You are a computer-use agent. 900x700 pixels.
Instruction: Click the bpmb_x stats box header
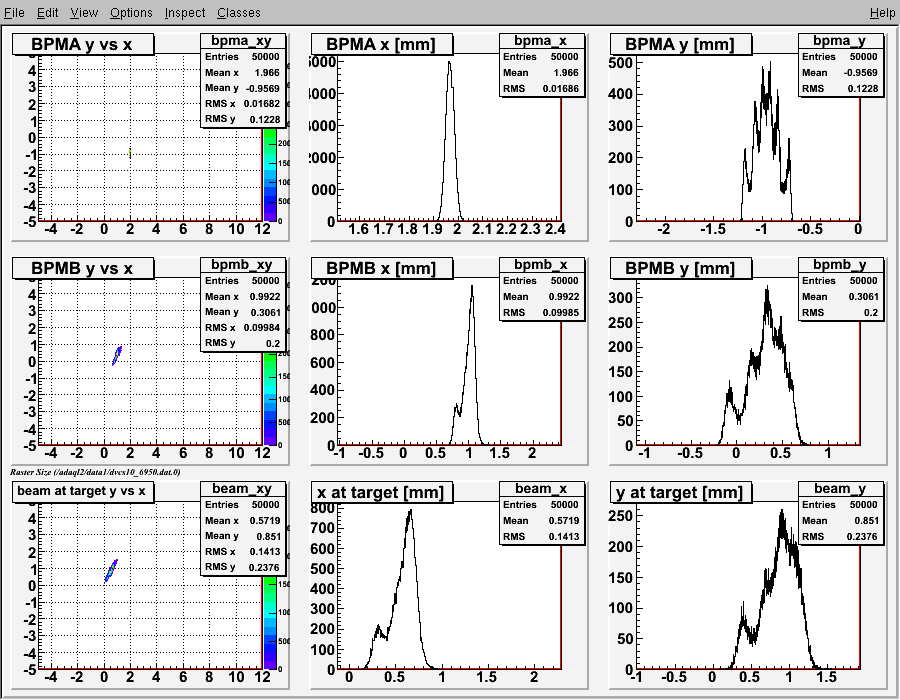pyautogui.click(x=542, y=265)
